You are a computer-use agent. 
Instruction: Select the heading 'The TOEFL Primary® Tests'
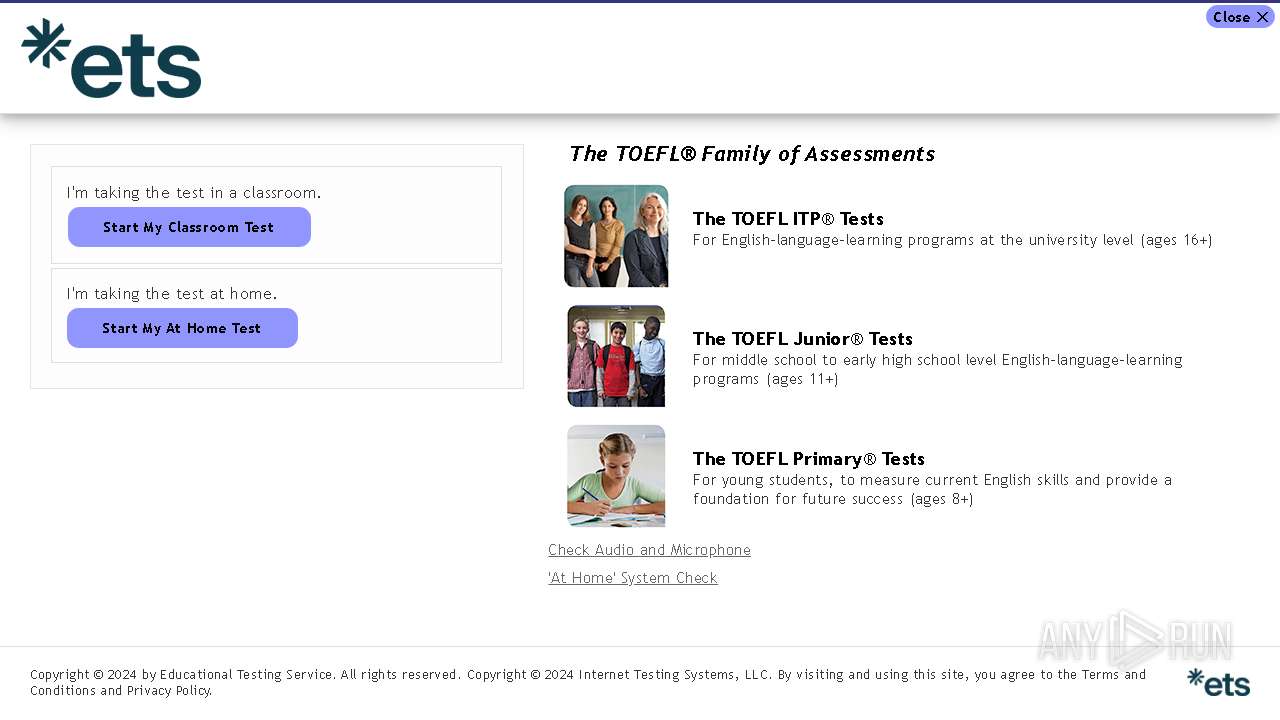coord(809,458)
